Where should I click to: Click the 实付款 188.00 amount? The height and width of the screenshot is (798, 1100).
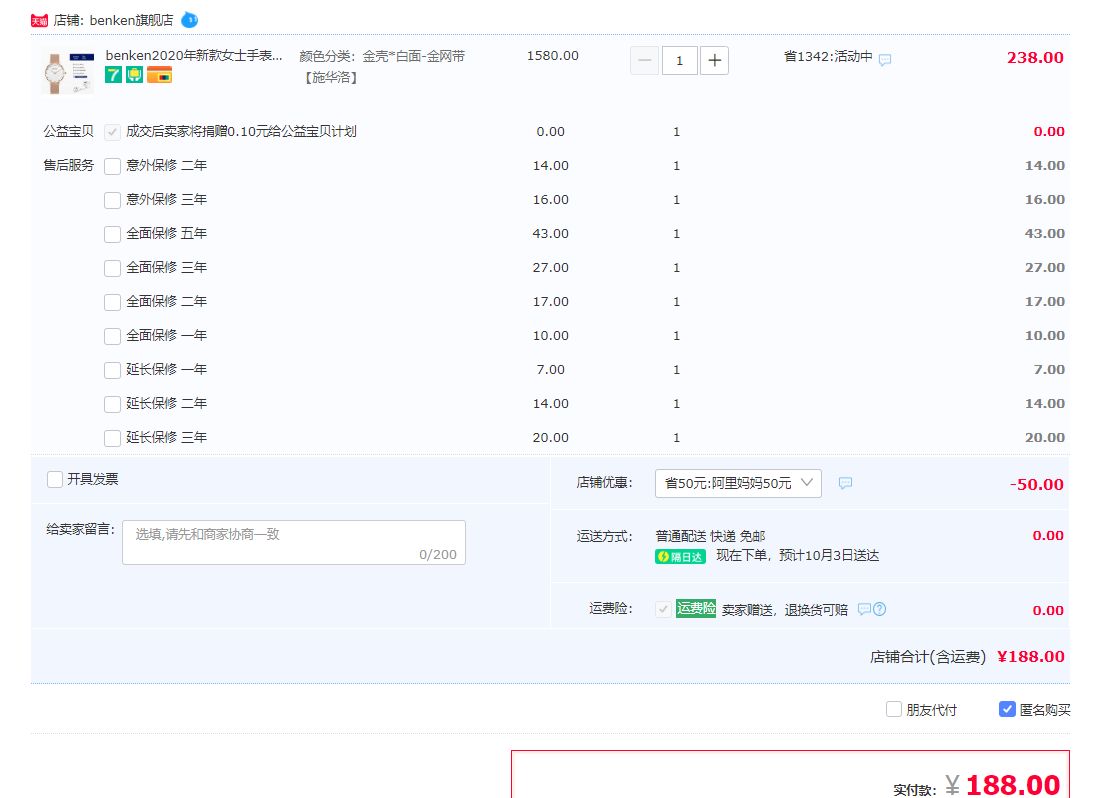1012,785
